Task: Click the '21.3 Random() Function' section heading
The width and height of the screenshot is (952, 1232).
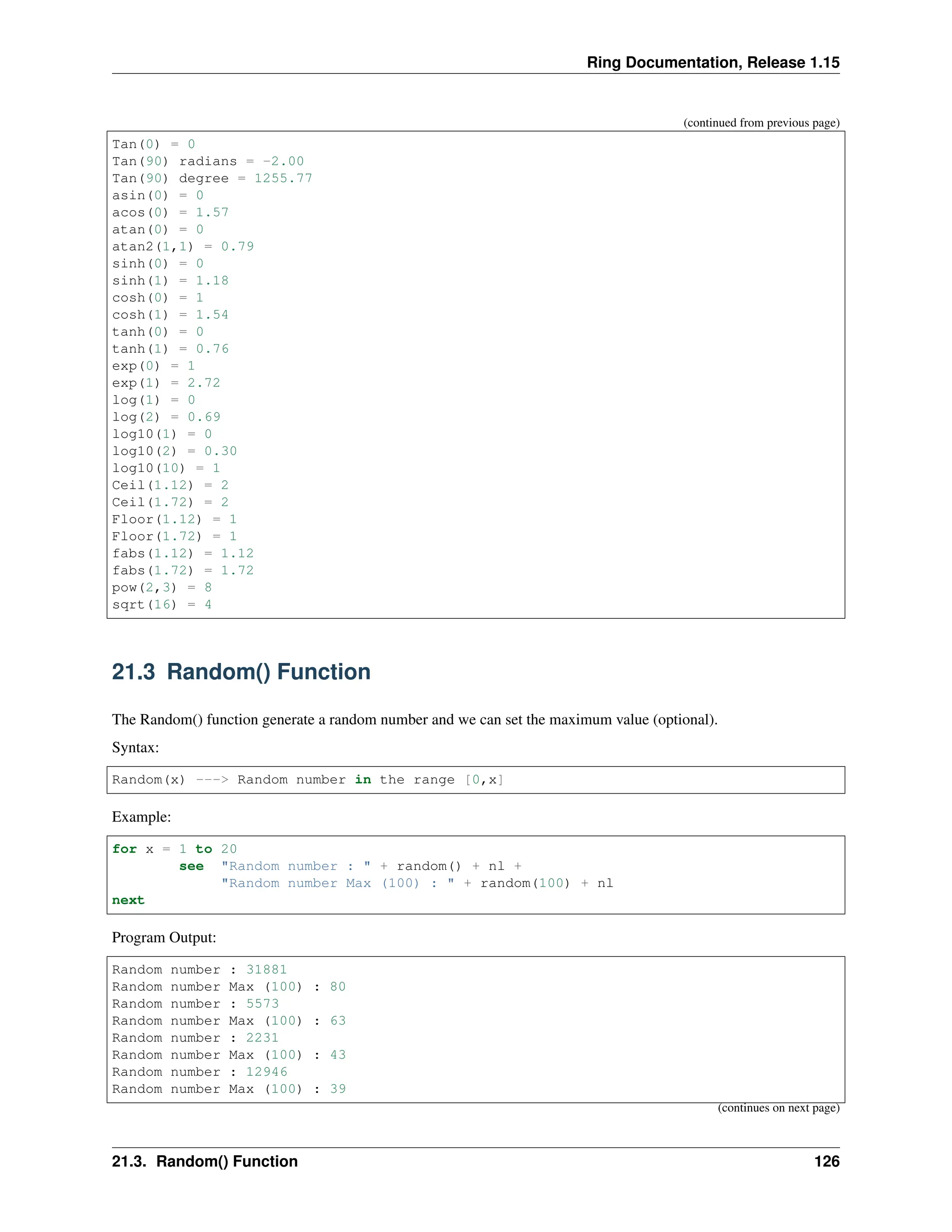Action: point(241,672)
